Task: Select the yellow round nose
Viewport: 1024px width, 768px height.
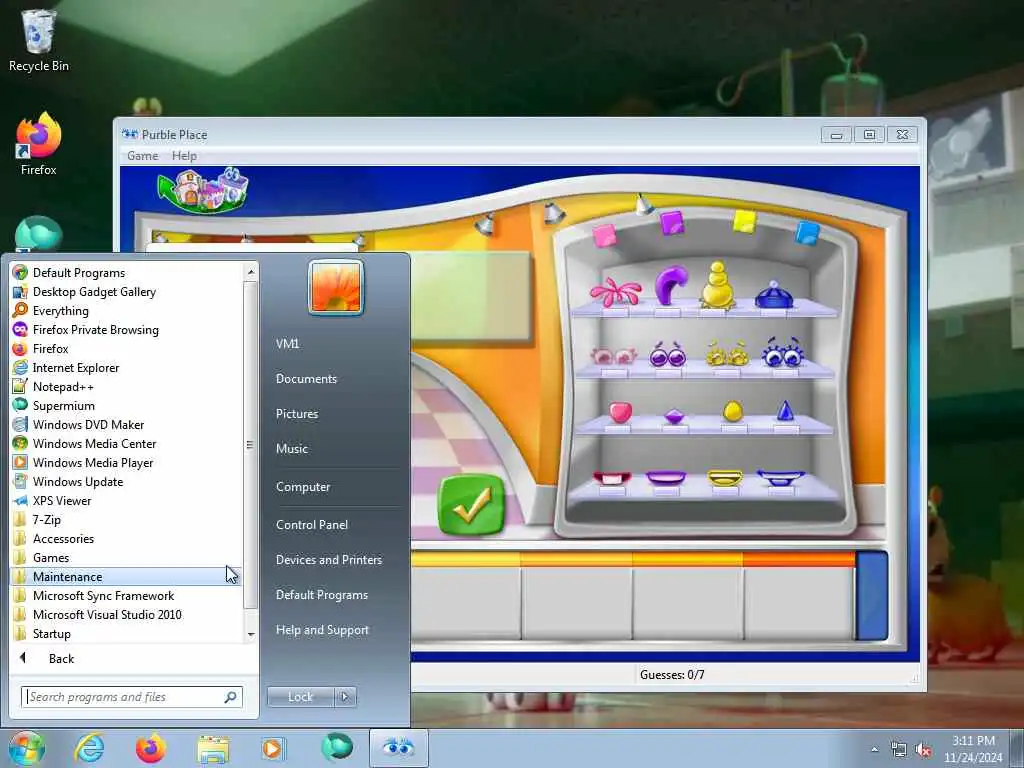Action: click(733, 411)
